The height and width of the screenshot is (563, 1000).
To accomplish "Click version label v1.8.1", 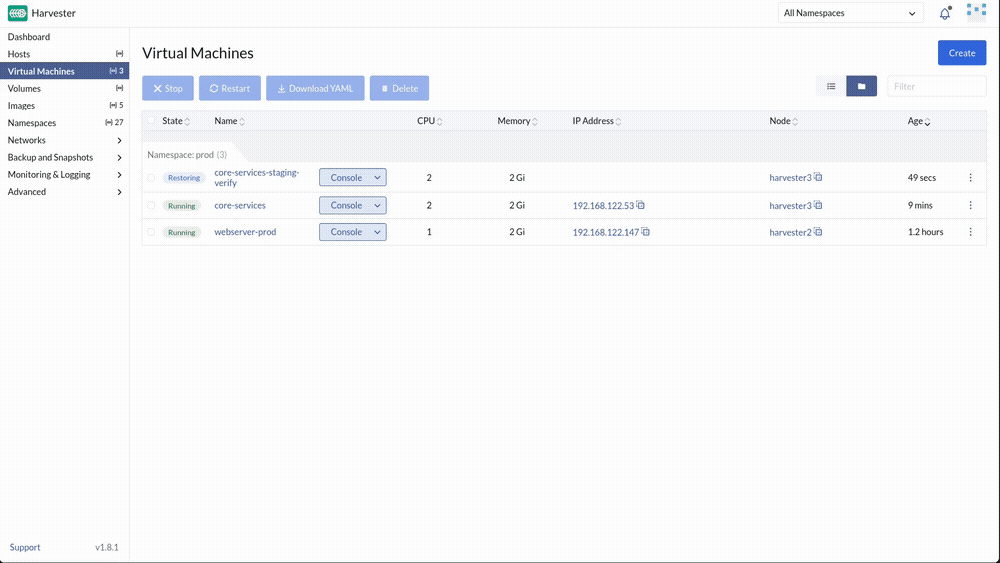I will click(107, 547).
